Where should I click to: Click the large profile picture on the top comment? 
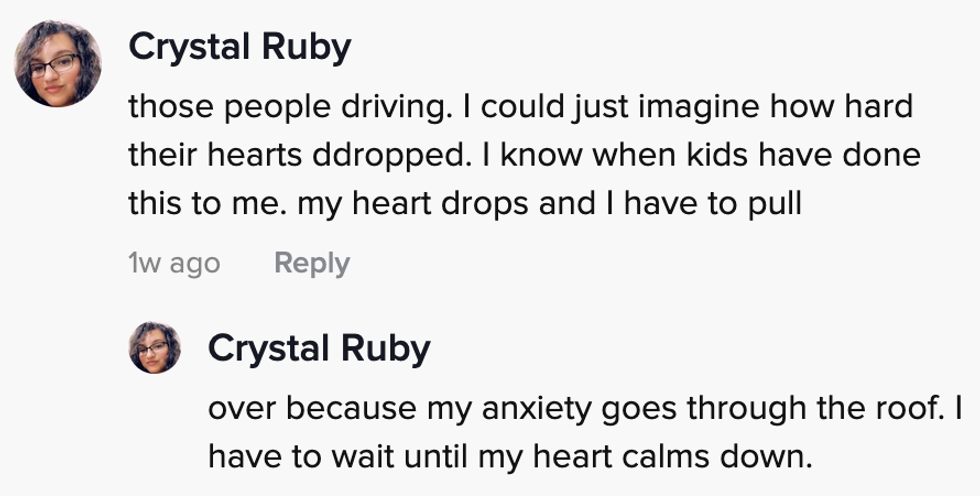tap(58, 65)
